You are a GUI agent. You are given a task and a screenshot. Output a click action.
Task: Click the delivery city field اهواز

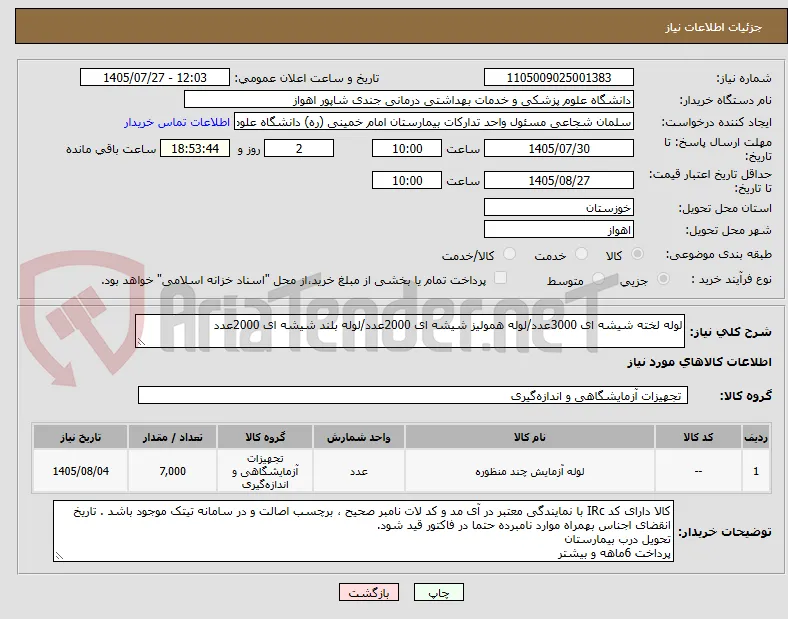click(559, 230)
